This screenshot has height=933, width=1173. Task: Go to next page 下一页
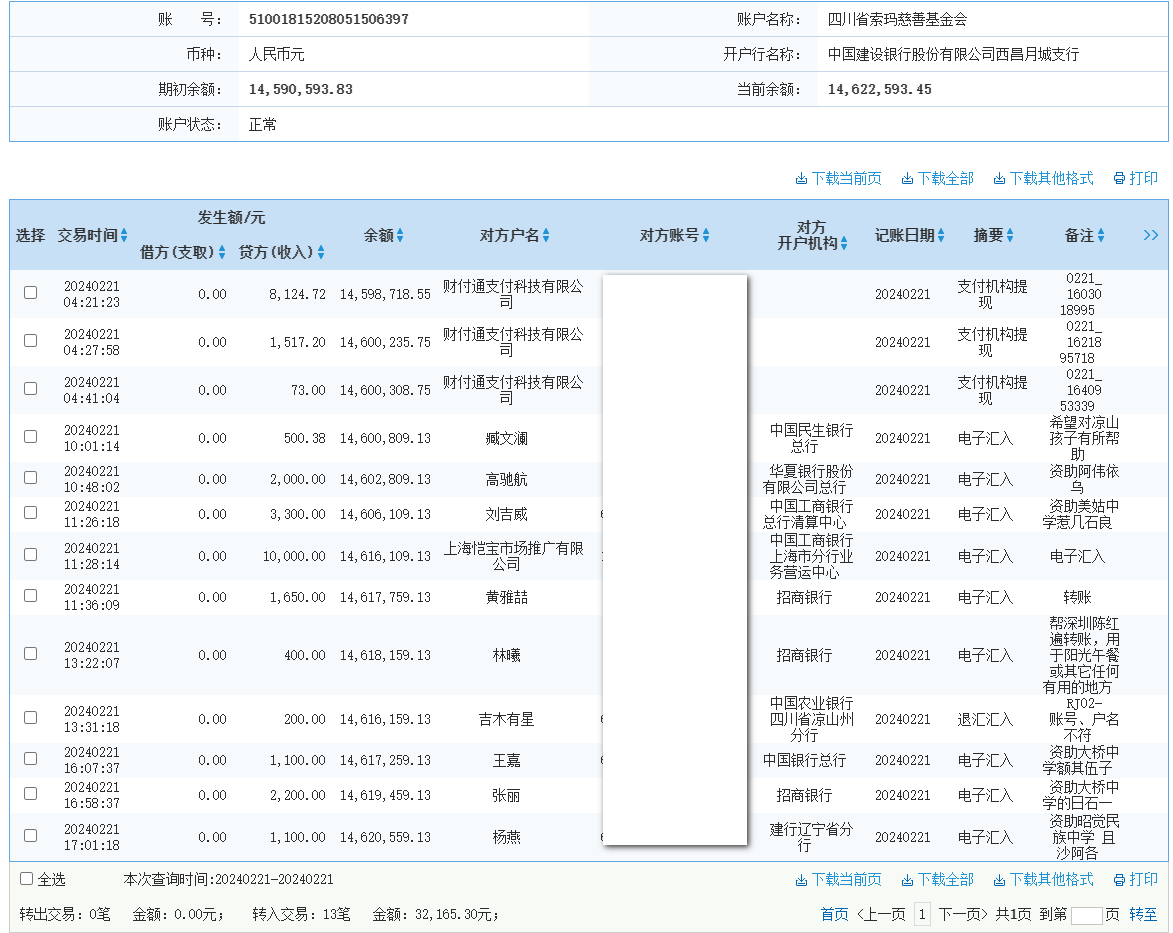[x=963, y=914]
